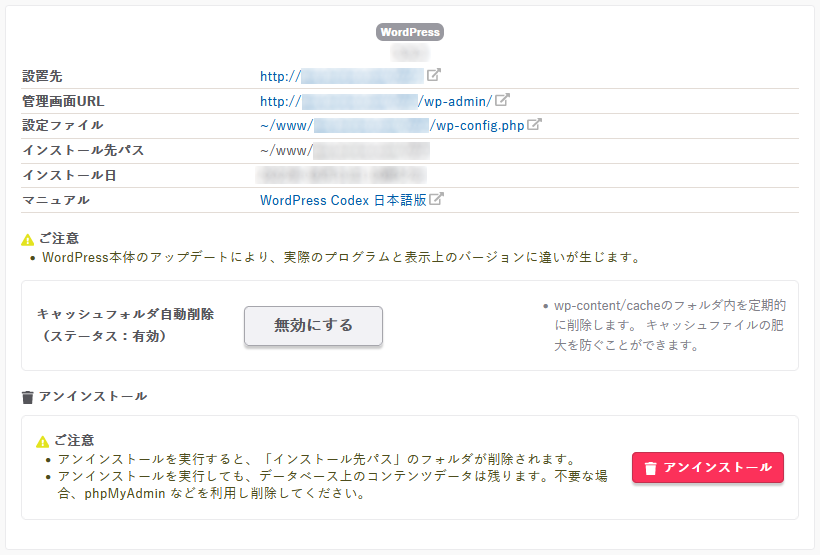Click external link icon beside WordPress Codex
Screen dimensions: 820x555
(x=436, y=199)
